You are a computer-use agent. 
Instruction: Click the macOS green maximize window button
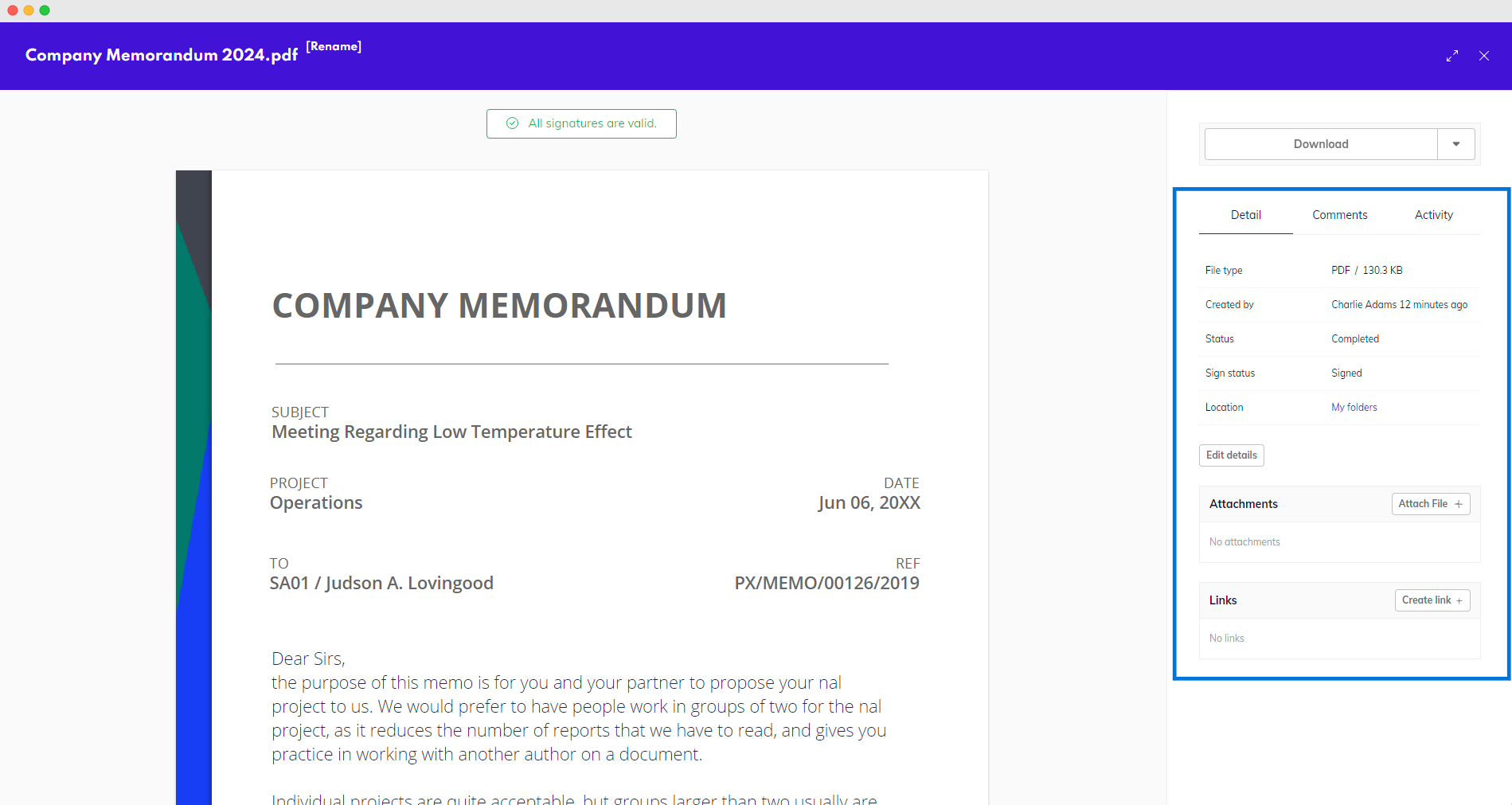click(45, 10)
